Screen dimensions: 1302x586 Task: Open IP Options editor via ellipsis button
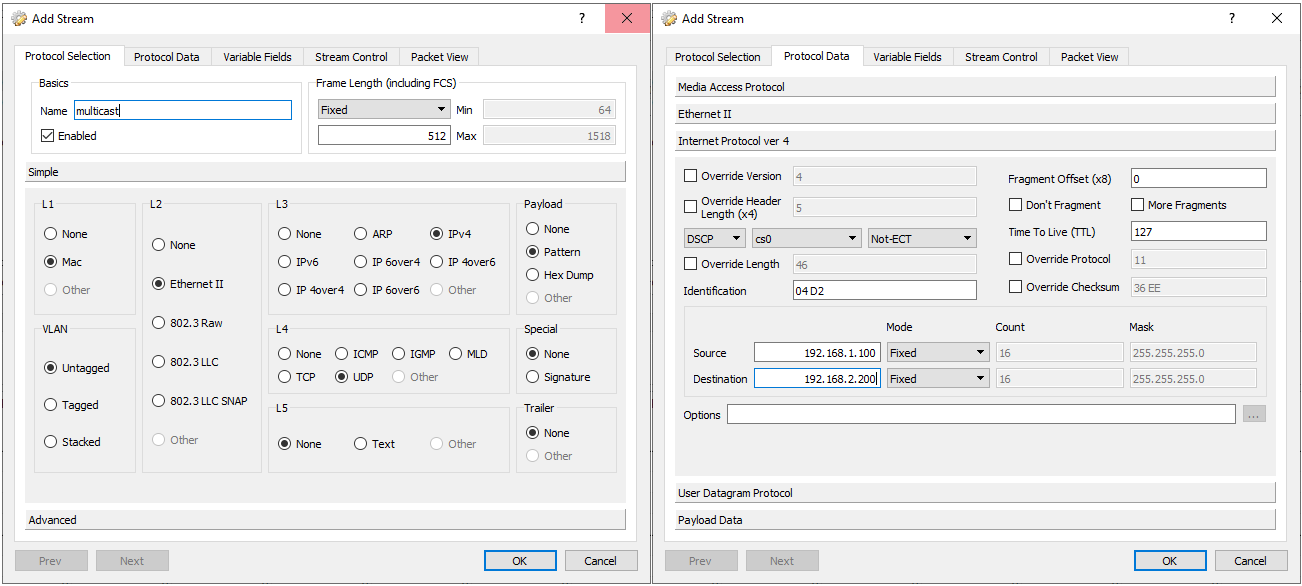(1254, 413)
